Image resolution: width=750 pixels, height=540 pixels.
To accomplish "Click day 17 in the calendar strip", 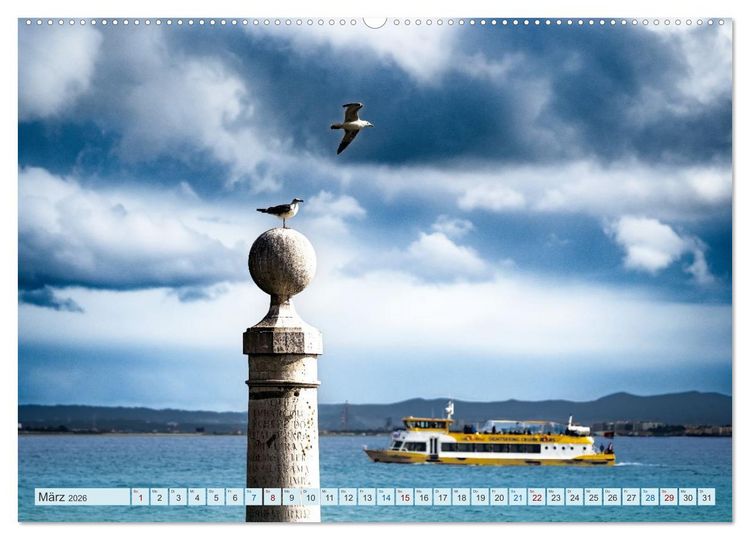I will click(x=442, y=497).
